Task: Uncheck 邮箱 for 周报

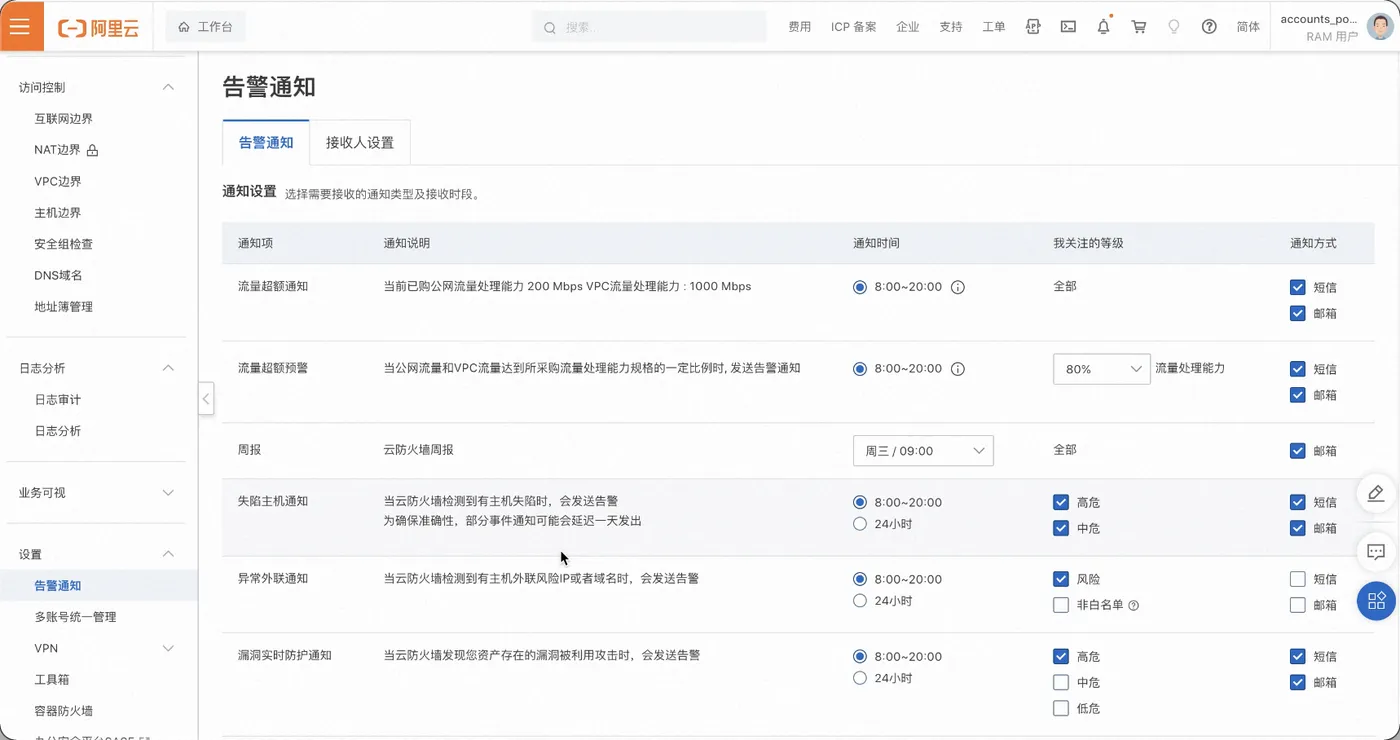Action: pyautogui.click(x=1298, y=451)
